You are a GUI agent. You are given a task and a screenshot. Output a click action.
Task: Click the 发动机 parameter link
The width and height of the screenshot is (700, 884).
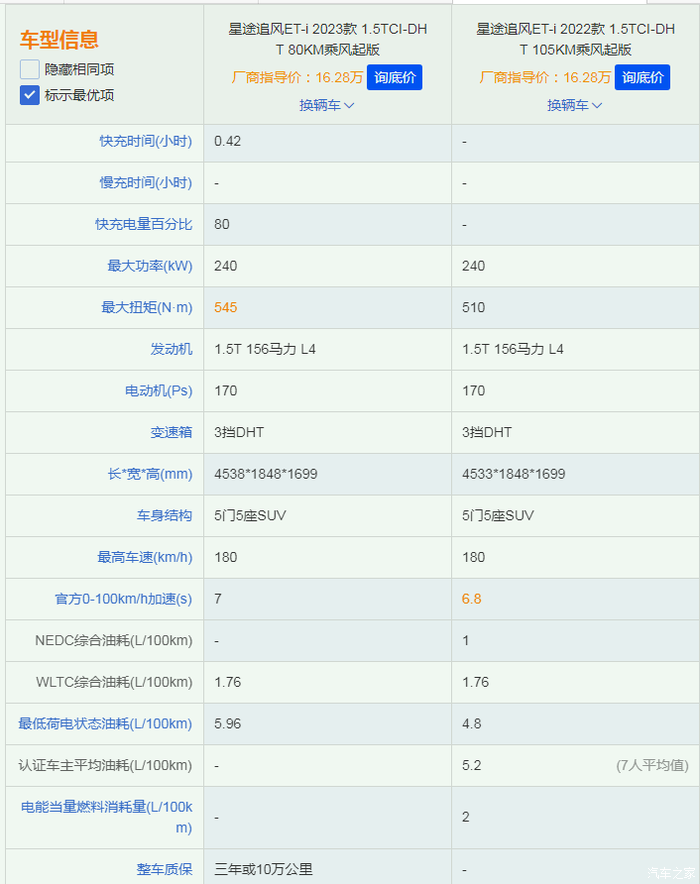coord(171,349)
